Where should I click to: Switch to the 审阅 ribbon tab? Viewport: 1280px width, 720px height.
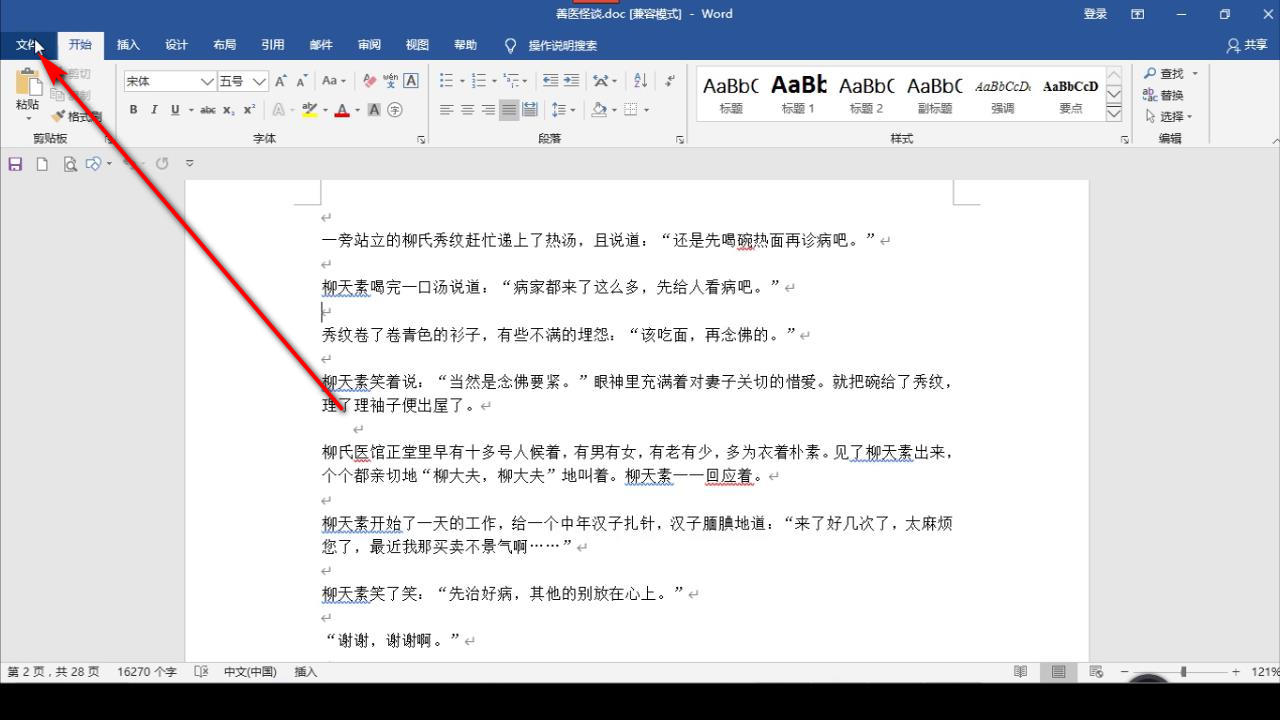368,45
